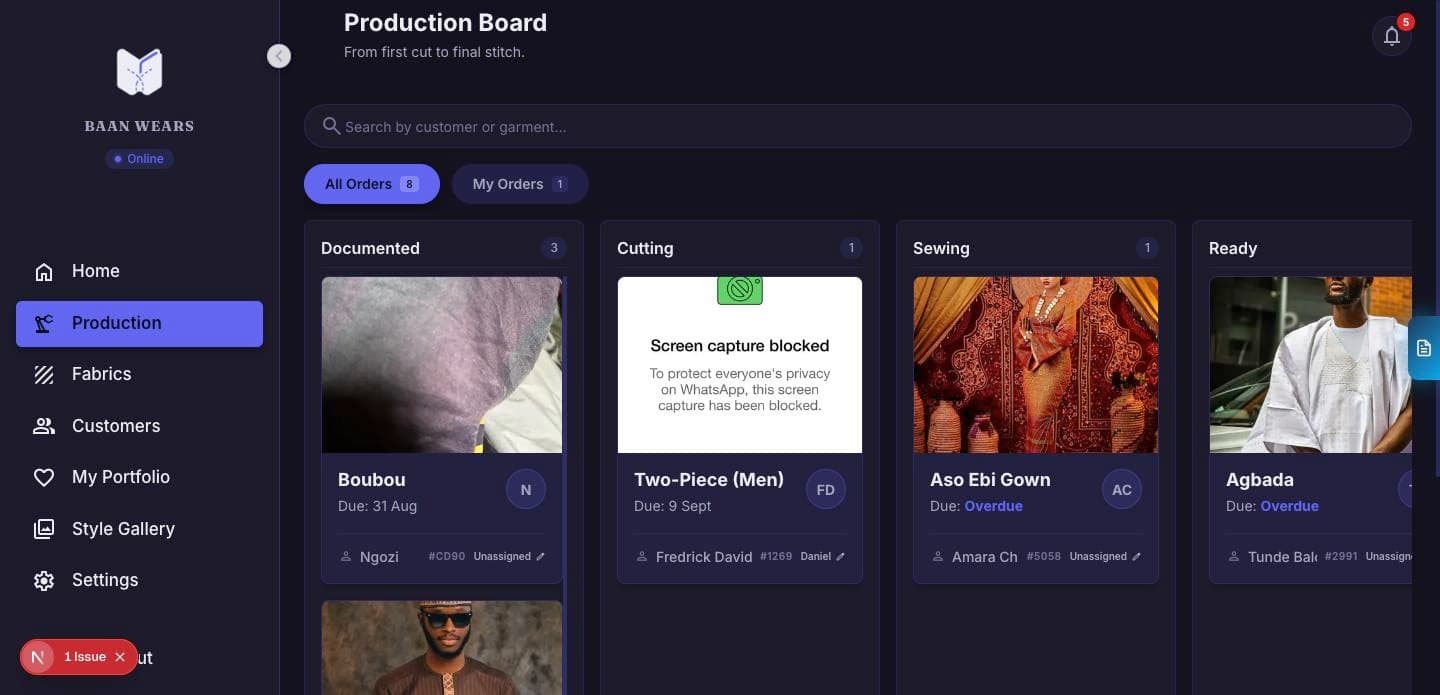The height and width of the screenshot is (695, 1440).
Task: Open the notifications bell
Action: (x=1391, y=37)
